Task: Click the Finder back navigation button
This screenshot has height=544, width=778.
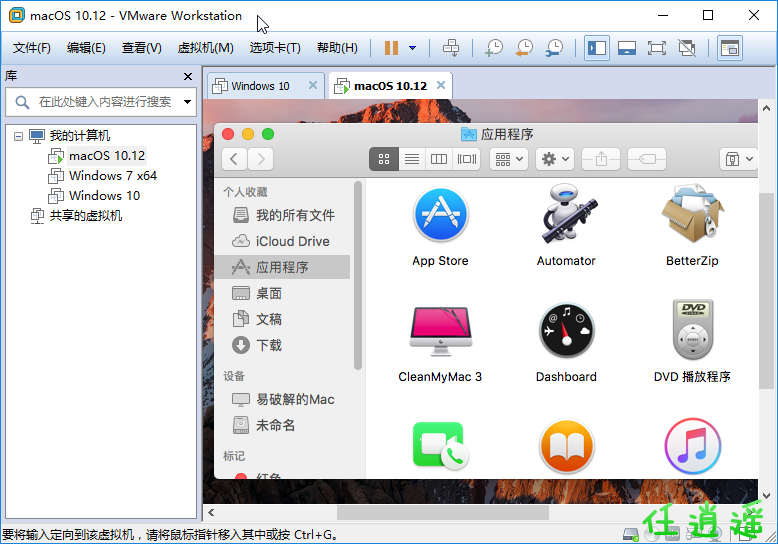Action: [x=234, y=159]
